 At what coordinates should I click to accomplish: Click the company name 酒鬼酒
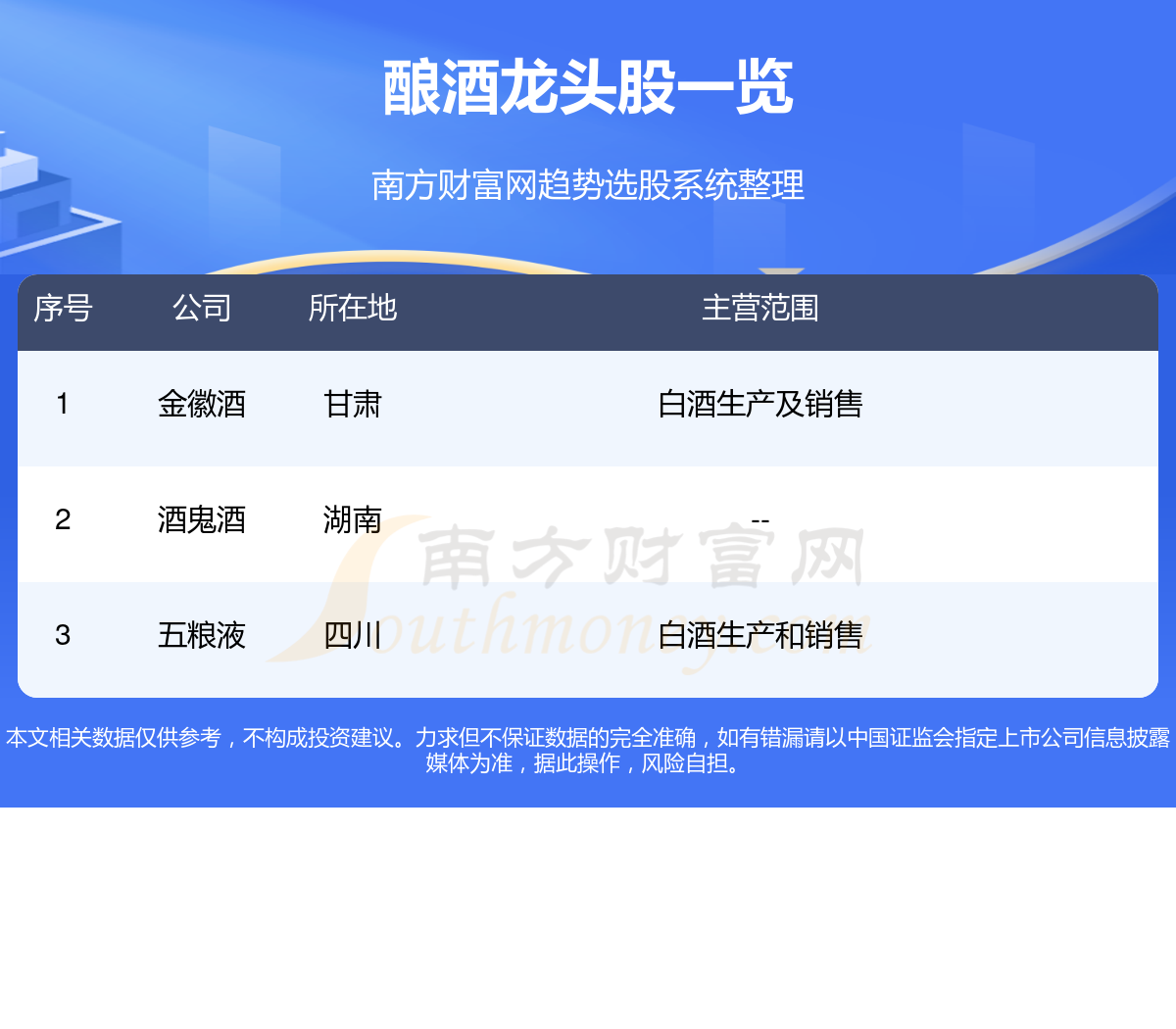(202, 519)
